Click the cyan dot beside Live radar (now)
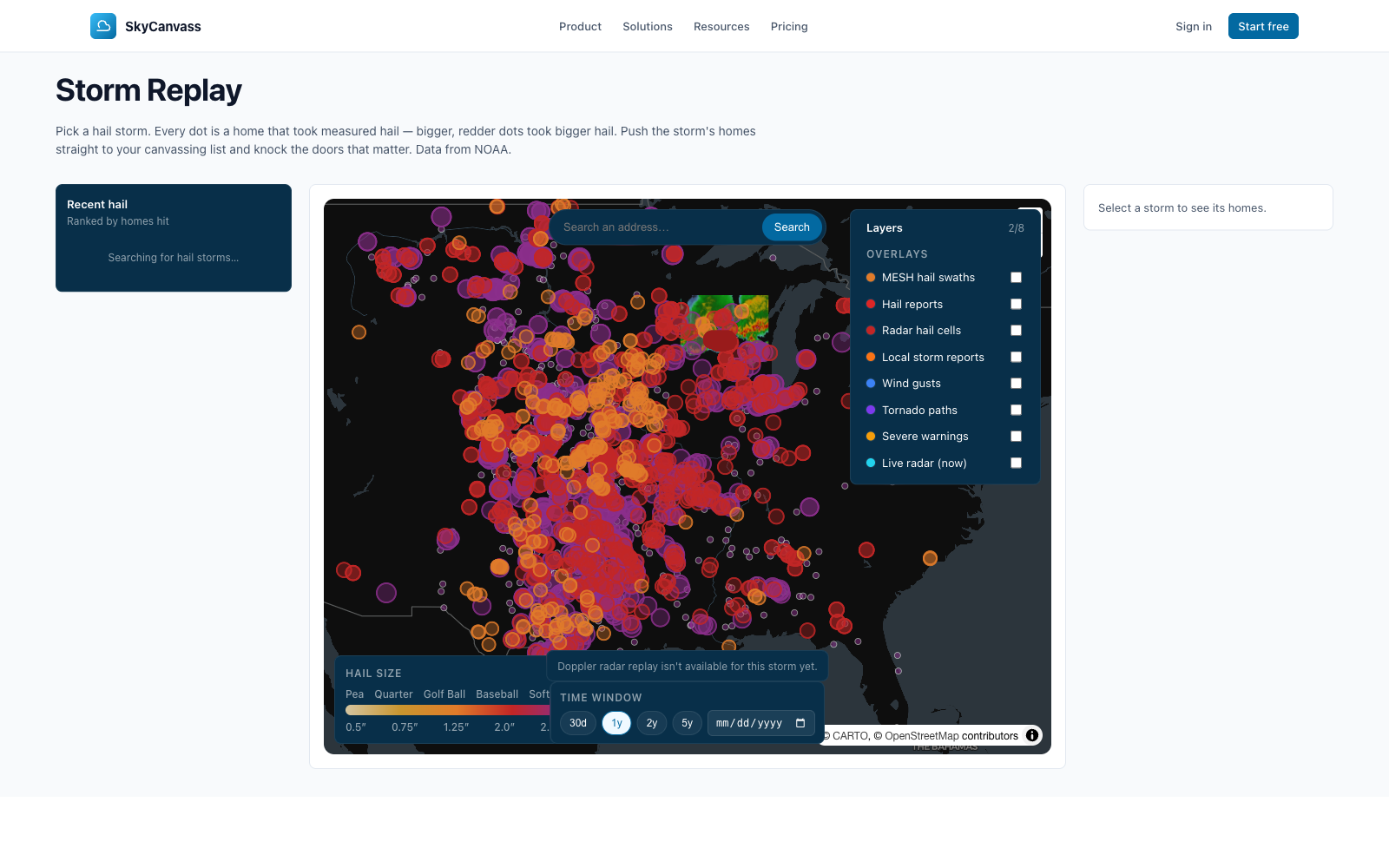This screenshot has height=868, width=1389. coord(871,464)
